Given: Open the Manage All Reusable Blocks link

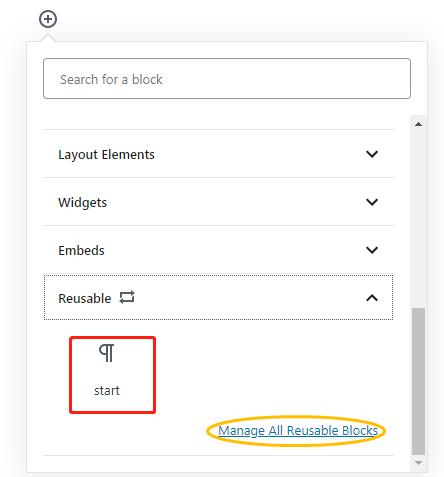Looking at the screenshot, I should 298,430.
